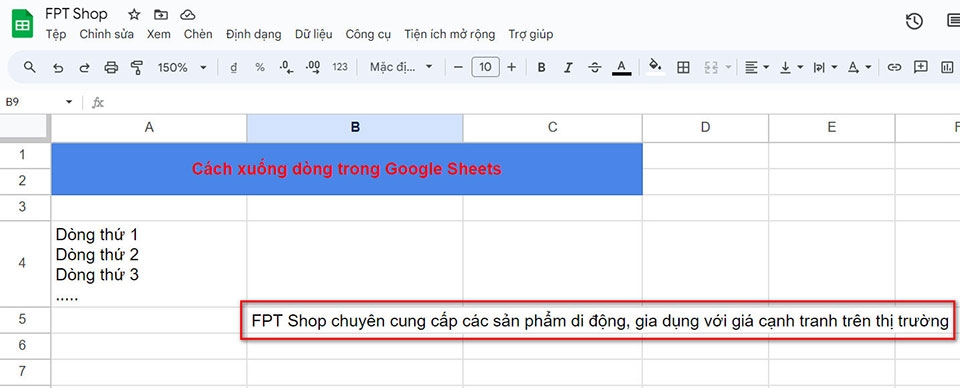This screenshot has height=388, width=960.
Task: Format as percent
Action: [x=260, y=68]
